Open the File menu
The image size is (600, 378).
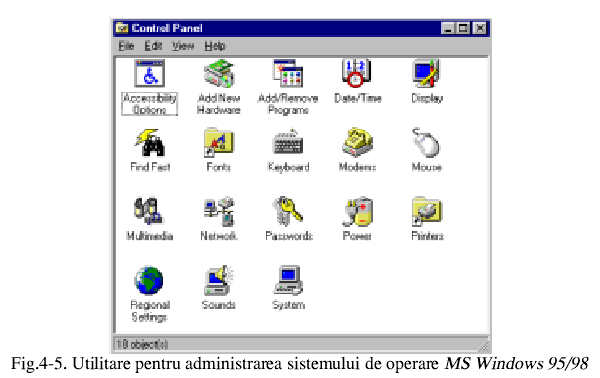pyautogui.click(x=126, y=46)
